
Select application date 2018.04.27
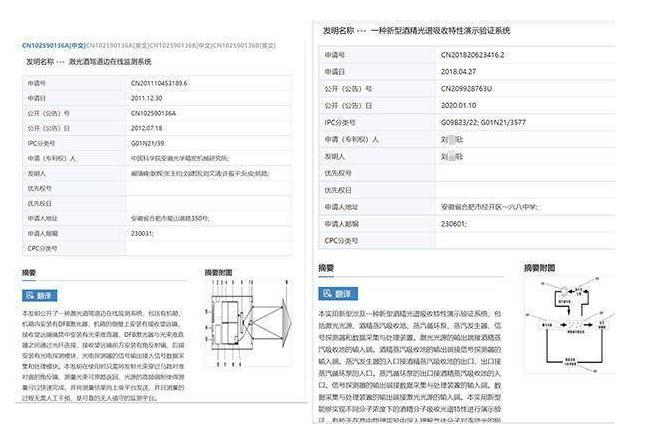coord(458,71)
